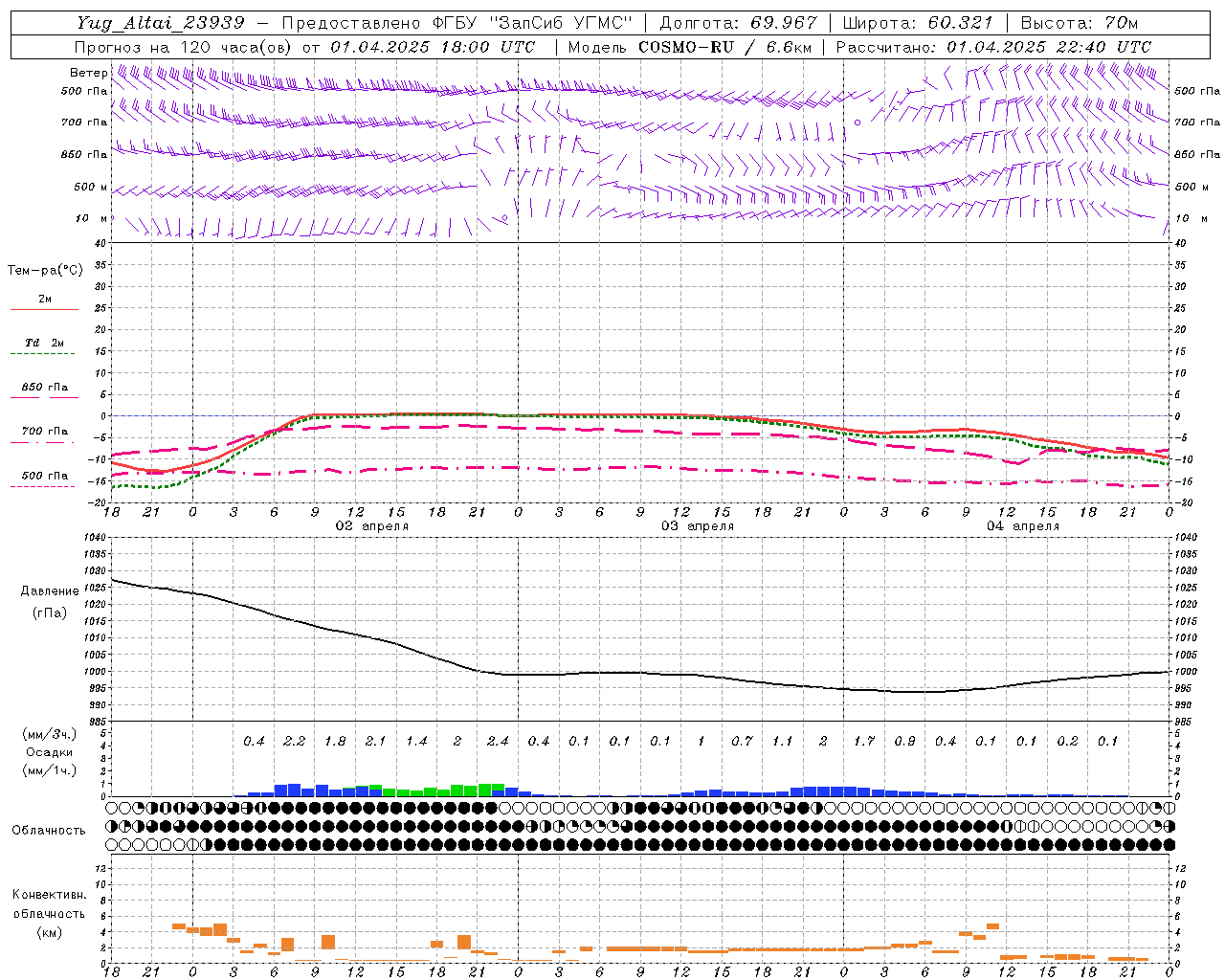Select the 0.7 precipitation total

coord(742,741)
